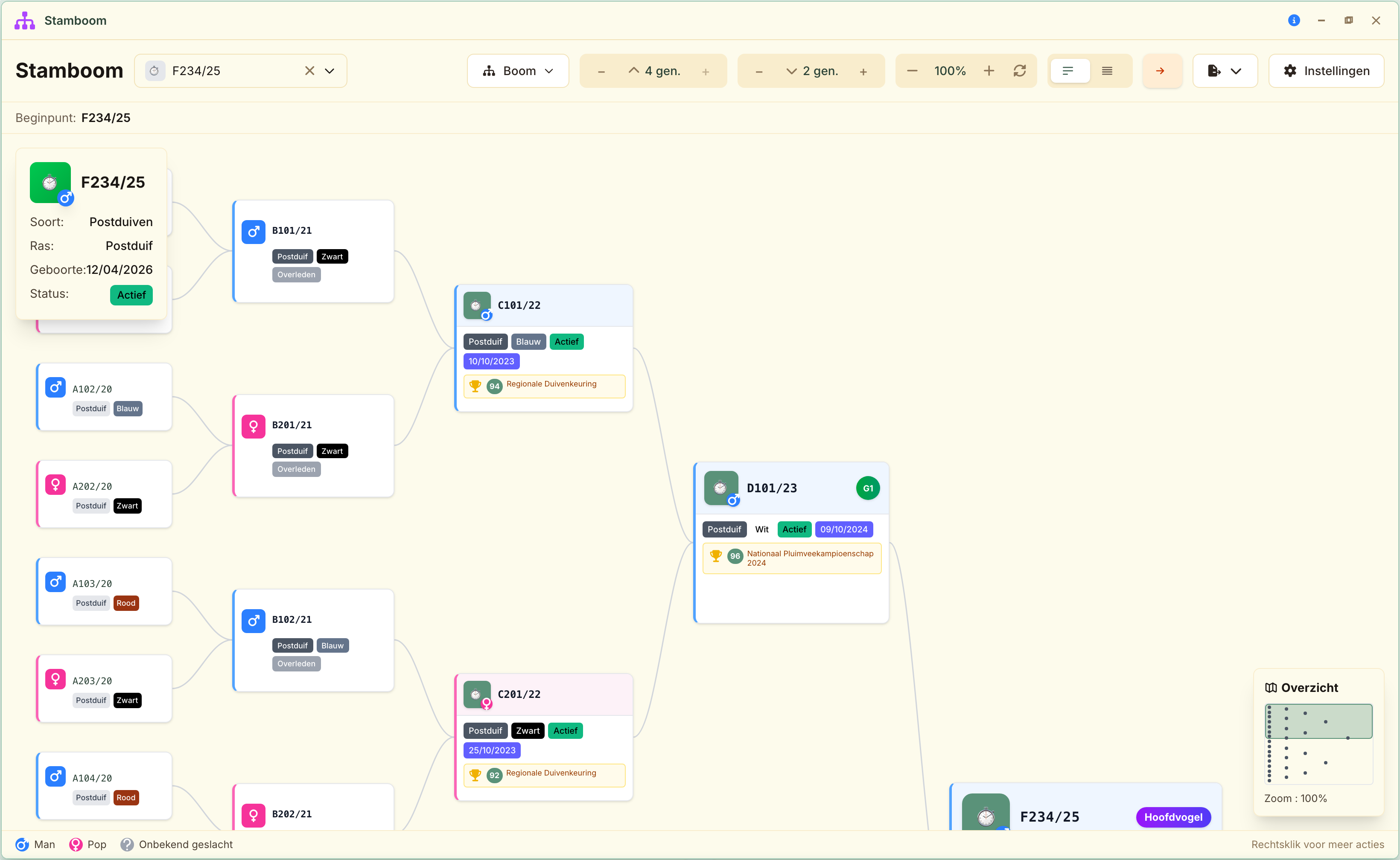Open the score 94 Regionale Duivenkeuring award
This screenshot has height=860, width=1400.
(544, 386)
